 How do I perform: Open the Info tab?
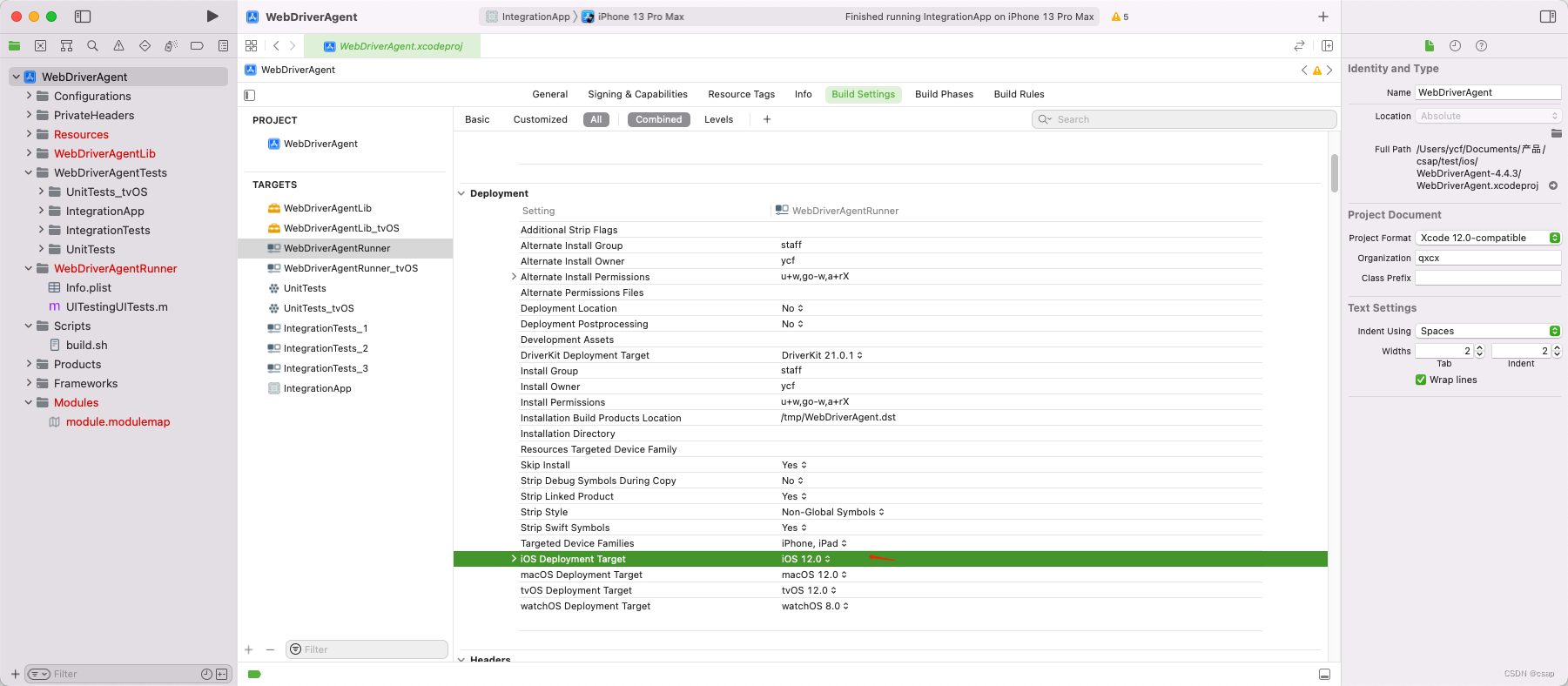803,94
